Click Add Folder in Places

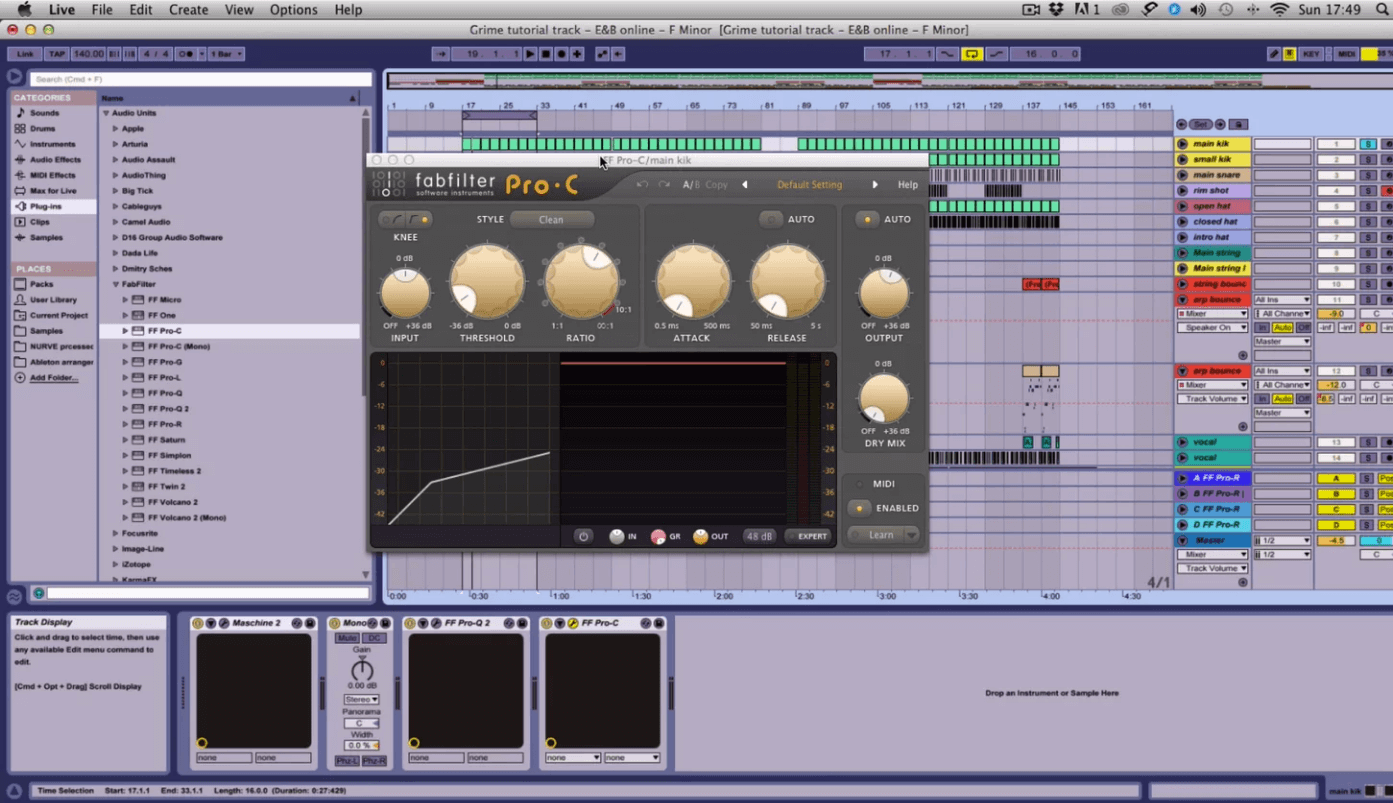53,378
